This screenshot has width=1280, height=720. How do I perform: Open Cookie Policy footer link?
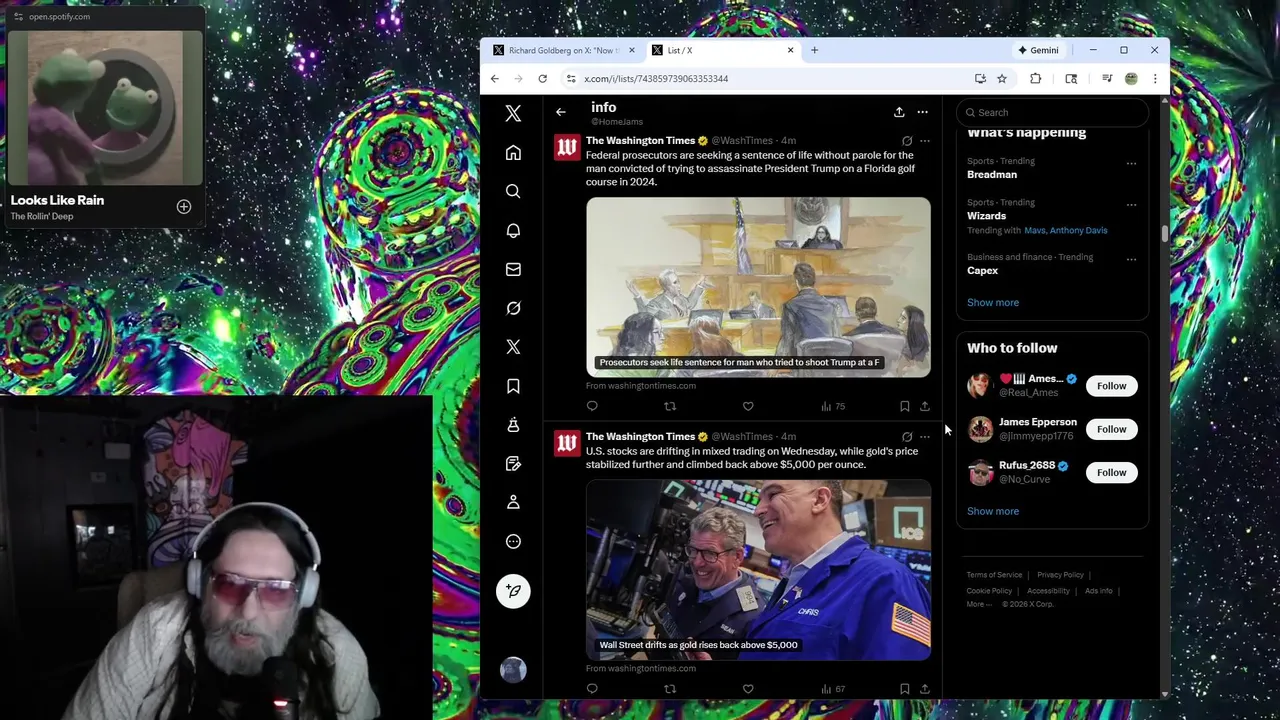point(989,591)
